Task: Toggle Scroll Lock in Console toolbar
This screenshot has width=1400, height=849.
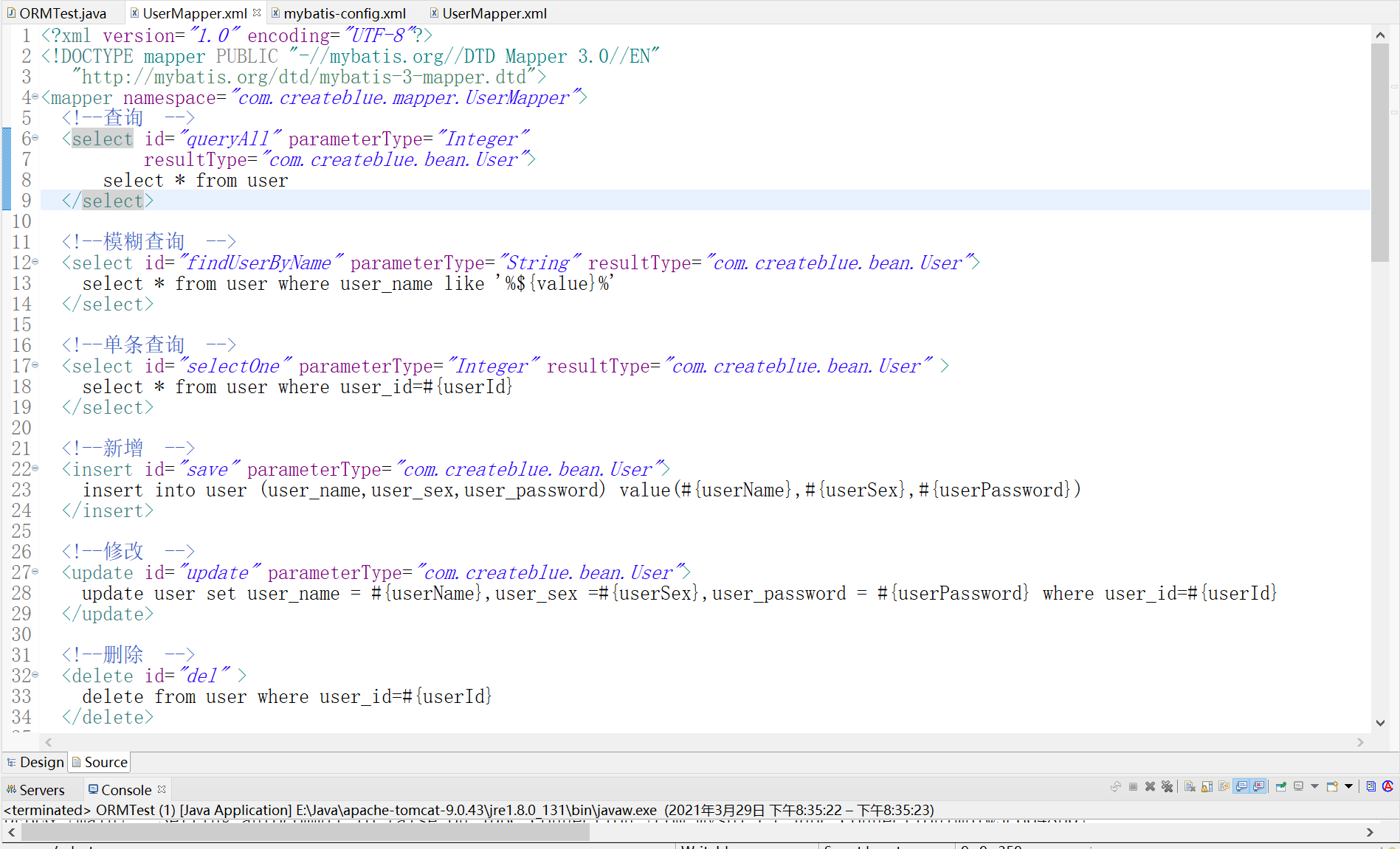Action: coord(1207,786)
